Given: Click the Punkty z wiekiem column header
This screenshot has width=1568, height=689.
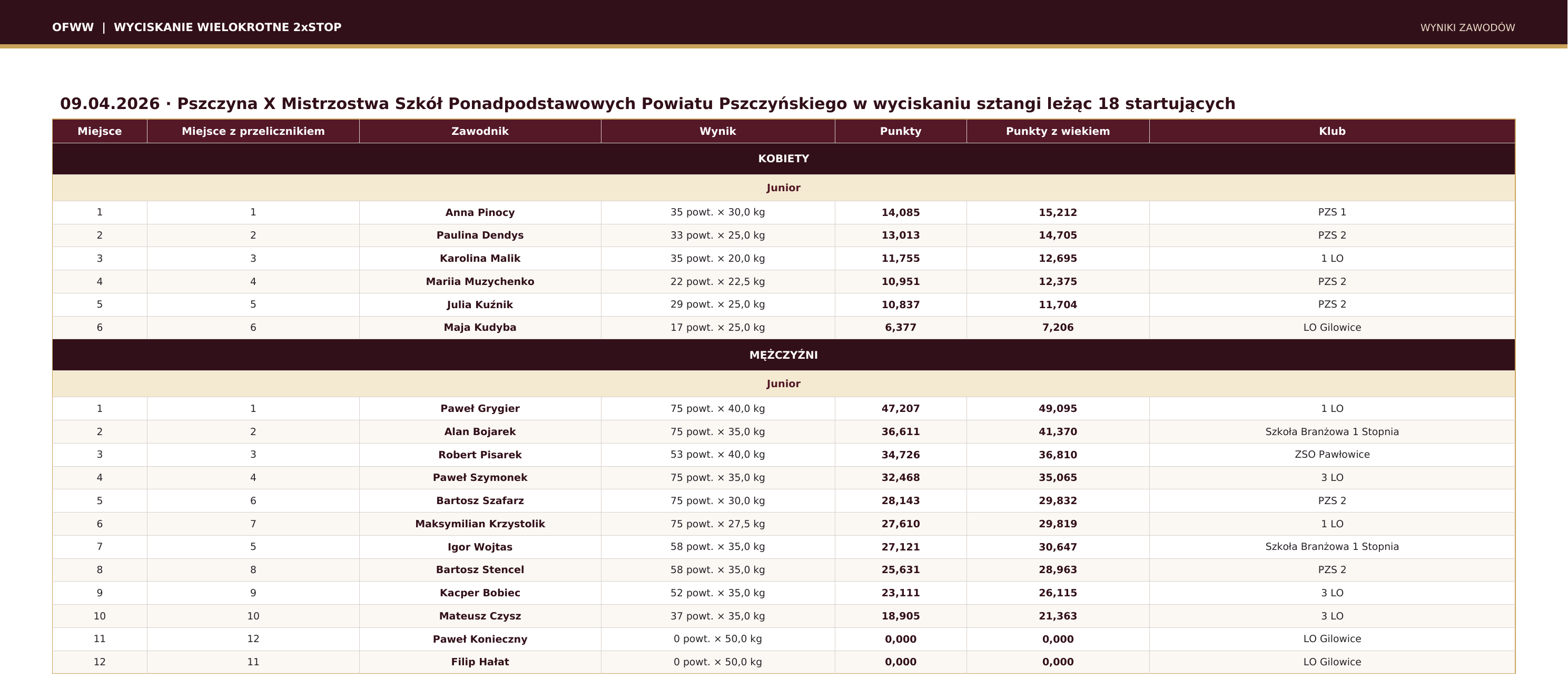Looking at the screenshot, I should 1058,132.
